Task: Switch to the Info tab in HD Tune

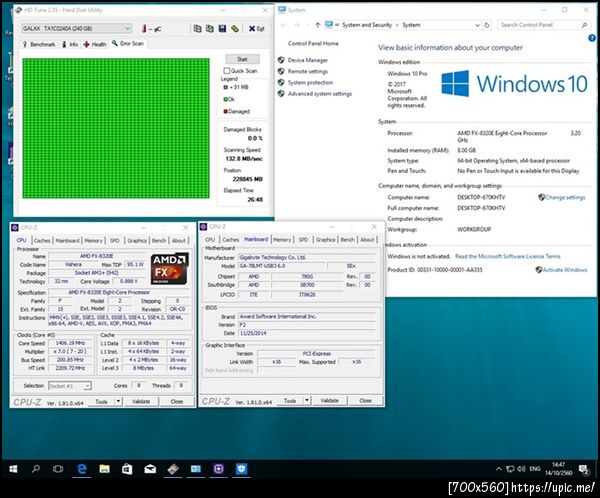Action: tap(70, 44)
